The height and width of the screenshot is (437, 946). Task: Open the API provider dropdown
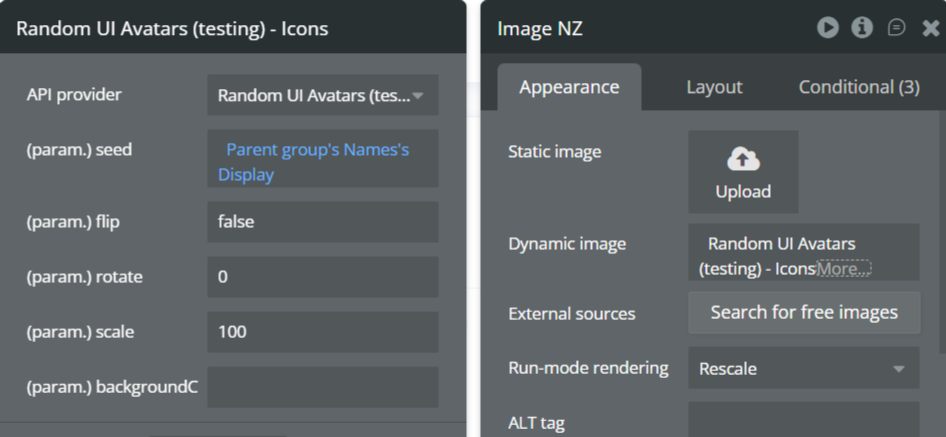pyautogui.click(x=322, y=96)
